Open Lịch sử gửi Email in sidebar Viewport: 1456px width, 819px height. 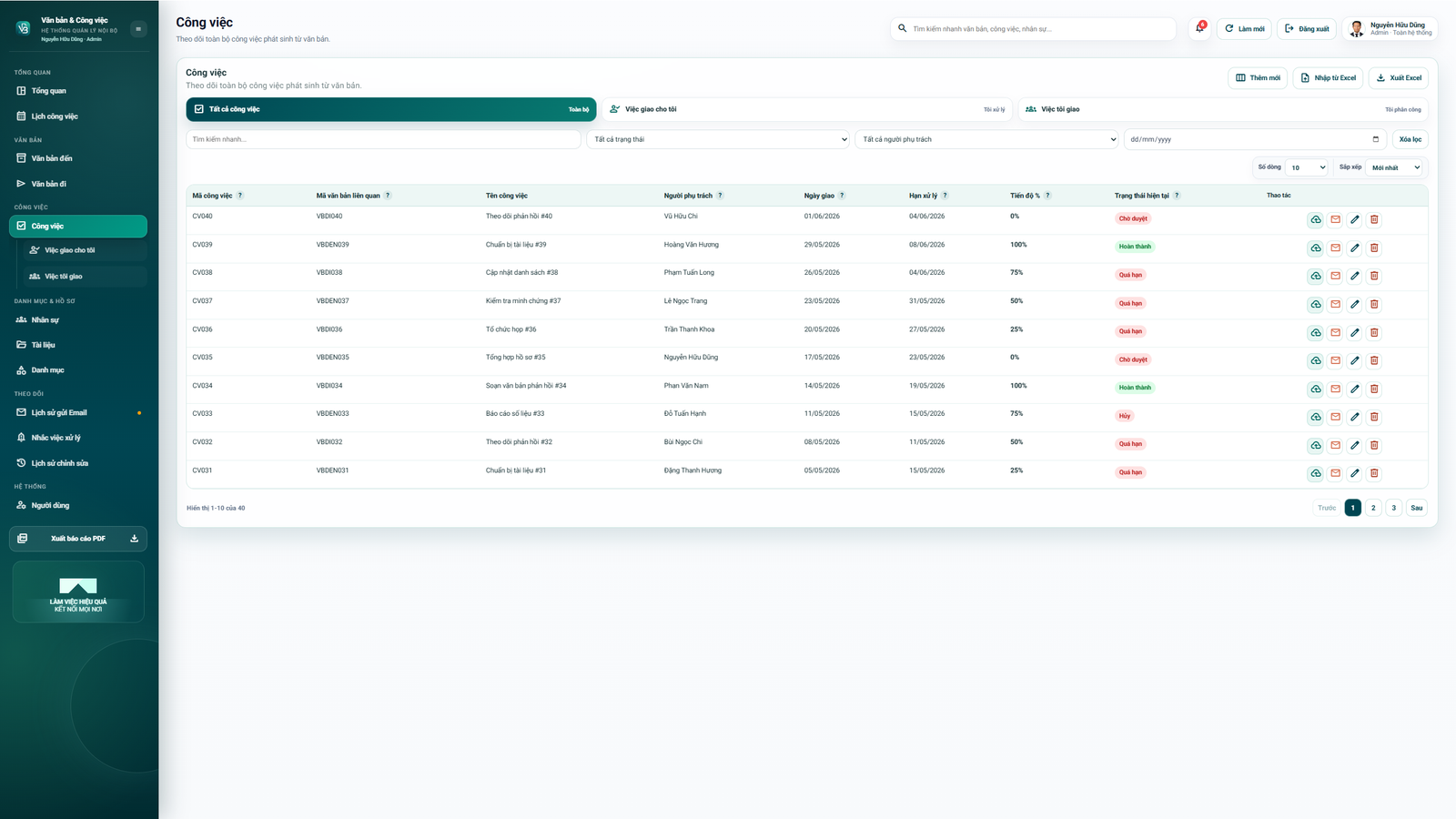[x=78, y=412]
